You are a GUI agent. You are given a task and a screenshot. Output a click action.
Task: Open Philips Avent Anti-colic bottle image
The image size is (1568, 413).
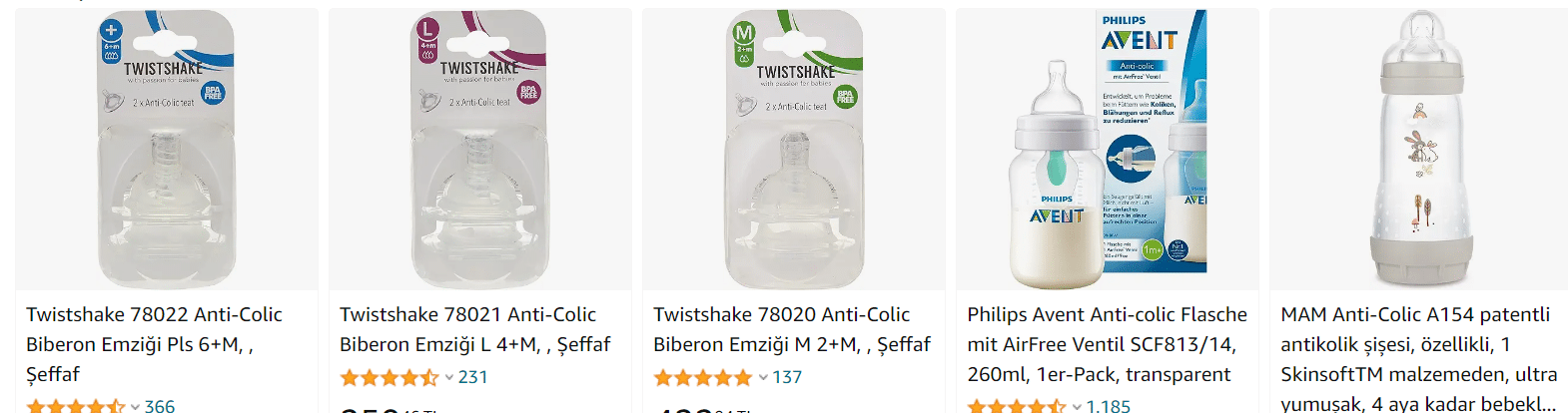(x=1108, y=150)
